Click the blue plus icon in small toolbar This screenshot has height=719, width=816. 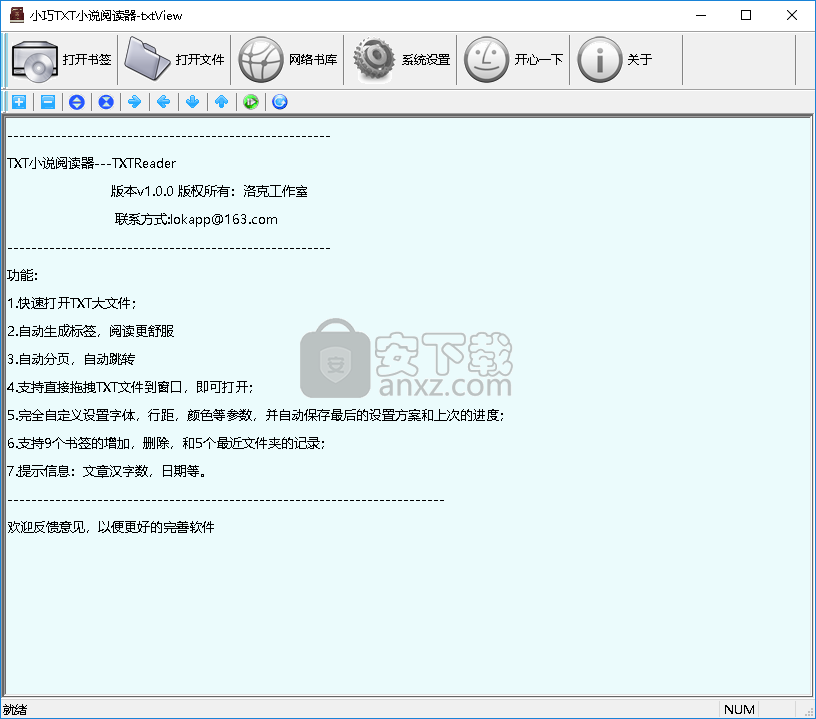[19, 101]
